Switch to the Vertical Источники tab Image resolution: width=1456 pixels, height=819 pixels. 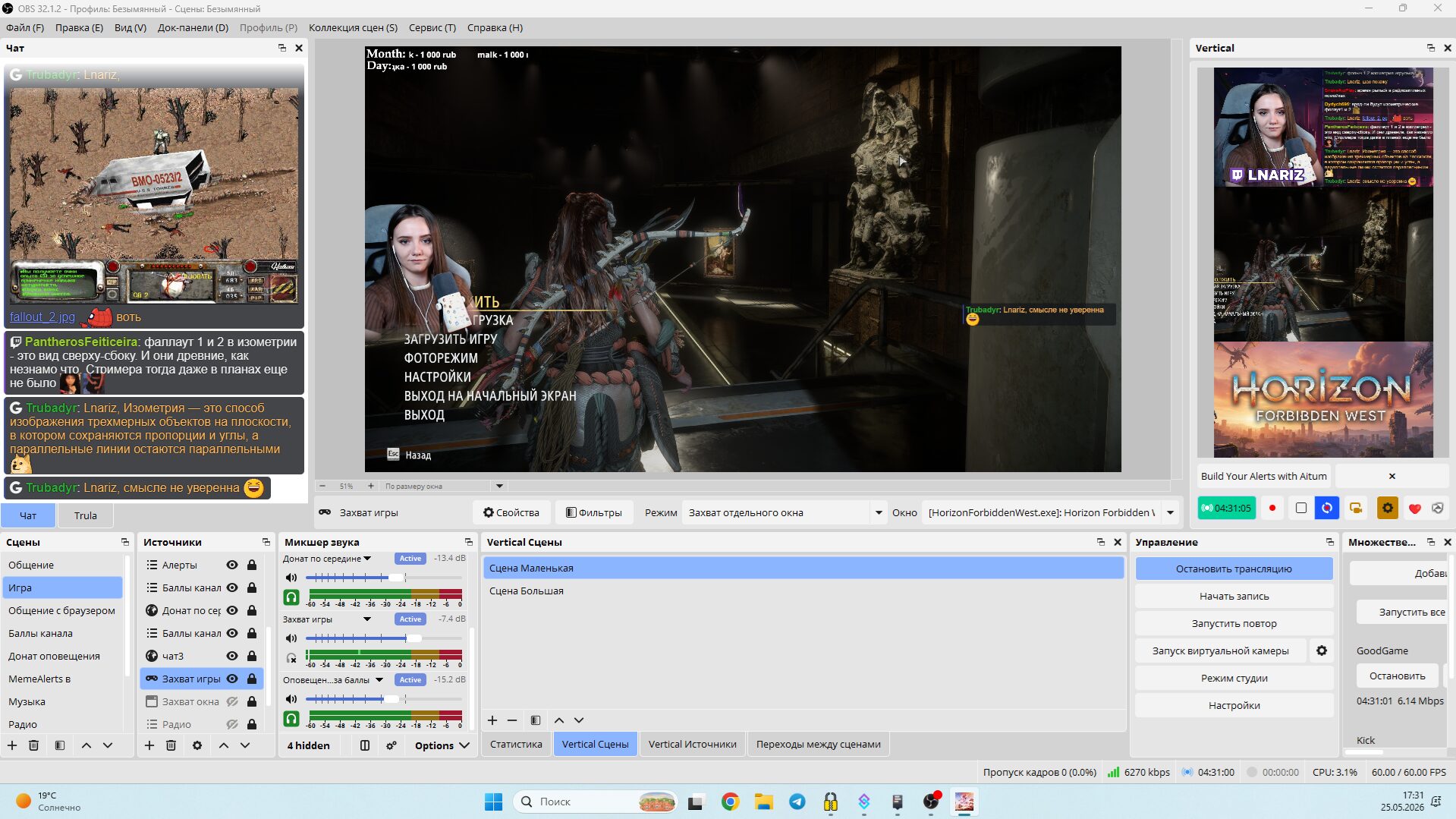tap(692, 744)
